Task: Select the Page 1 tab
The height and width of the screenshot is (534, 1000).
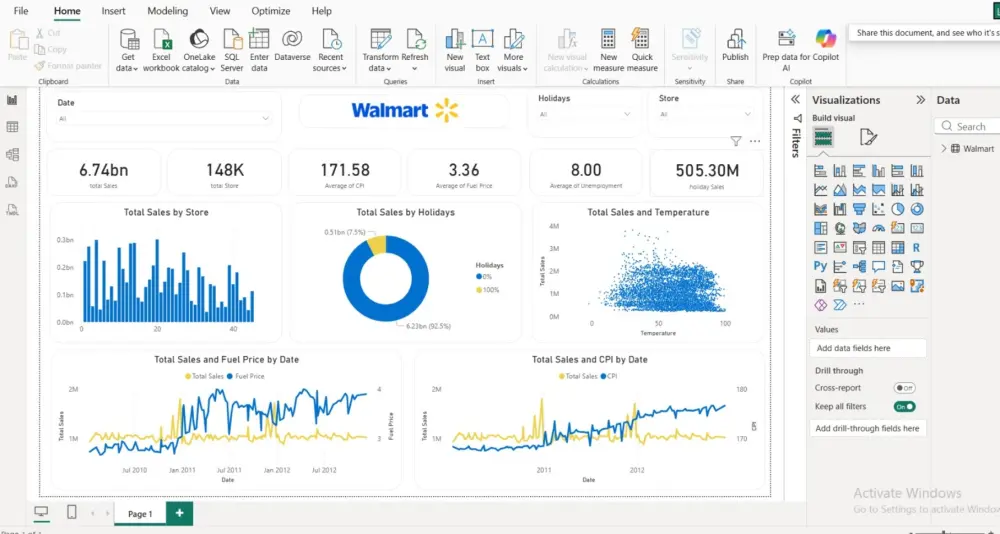Action: [140, 514]
